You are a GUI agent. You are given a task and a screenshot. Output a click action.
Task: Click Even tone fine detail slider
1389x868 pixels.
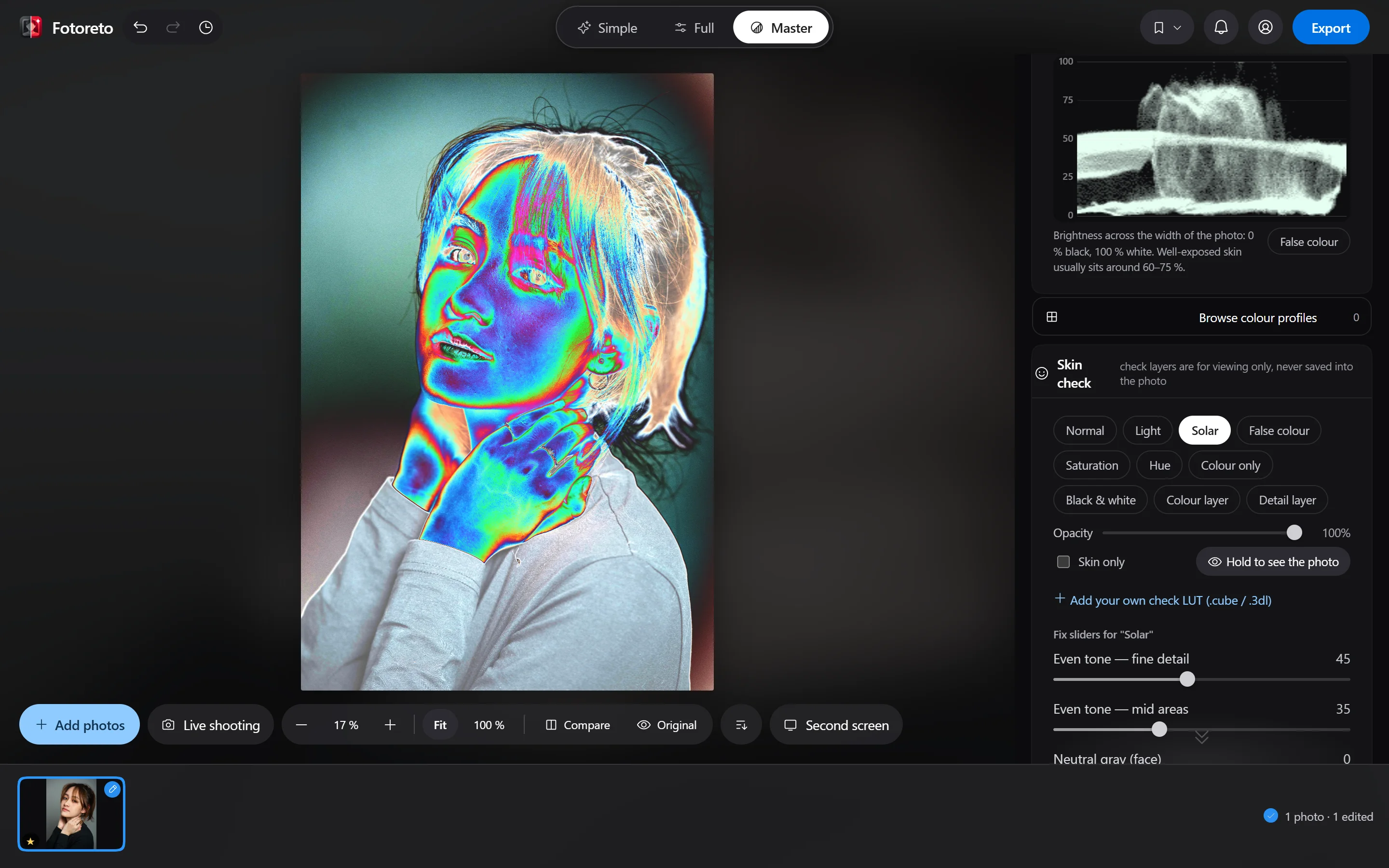tap(1201, 679)
